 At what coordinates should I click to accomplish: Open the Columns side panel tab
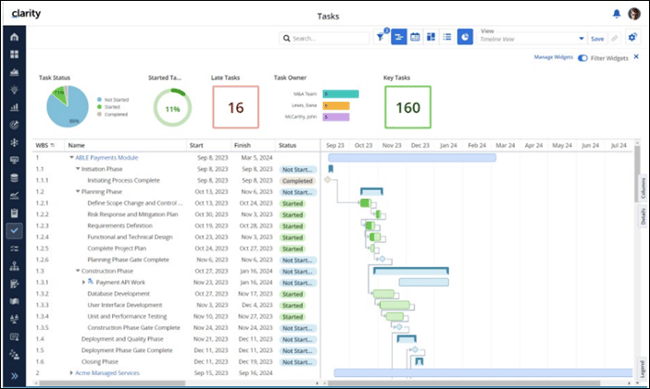(x=643, y=188)
